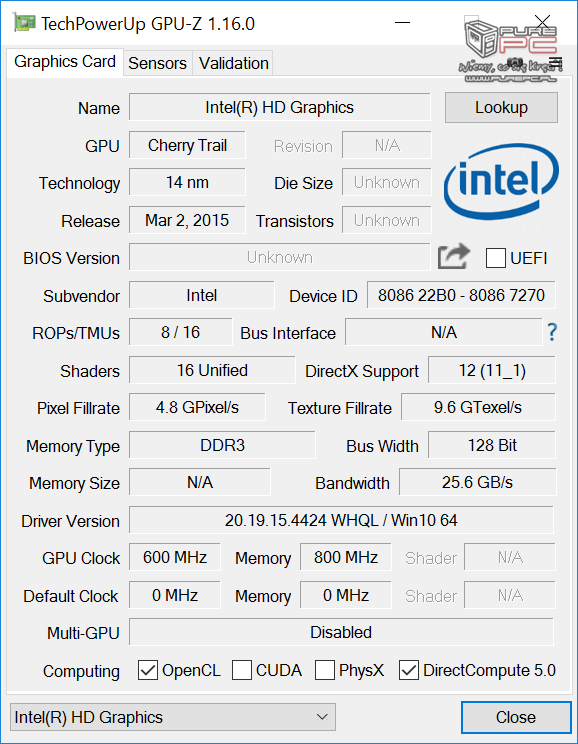Select the Graphics Card tab
Viewport: 578px width, 744px height.
click(x=65, y=62)
